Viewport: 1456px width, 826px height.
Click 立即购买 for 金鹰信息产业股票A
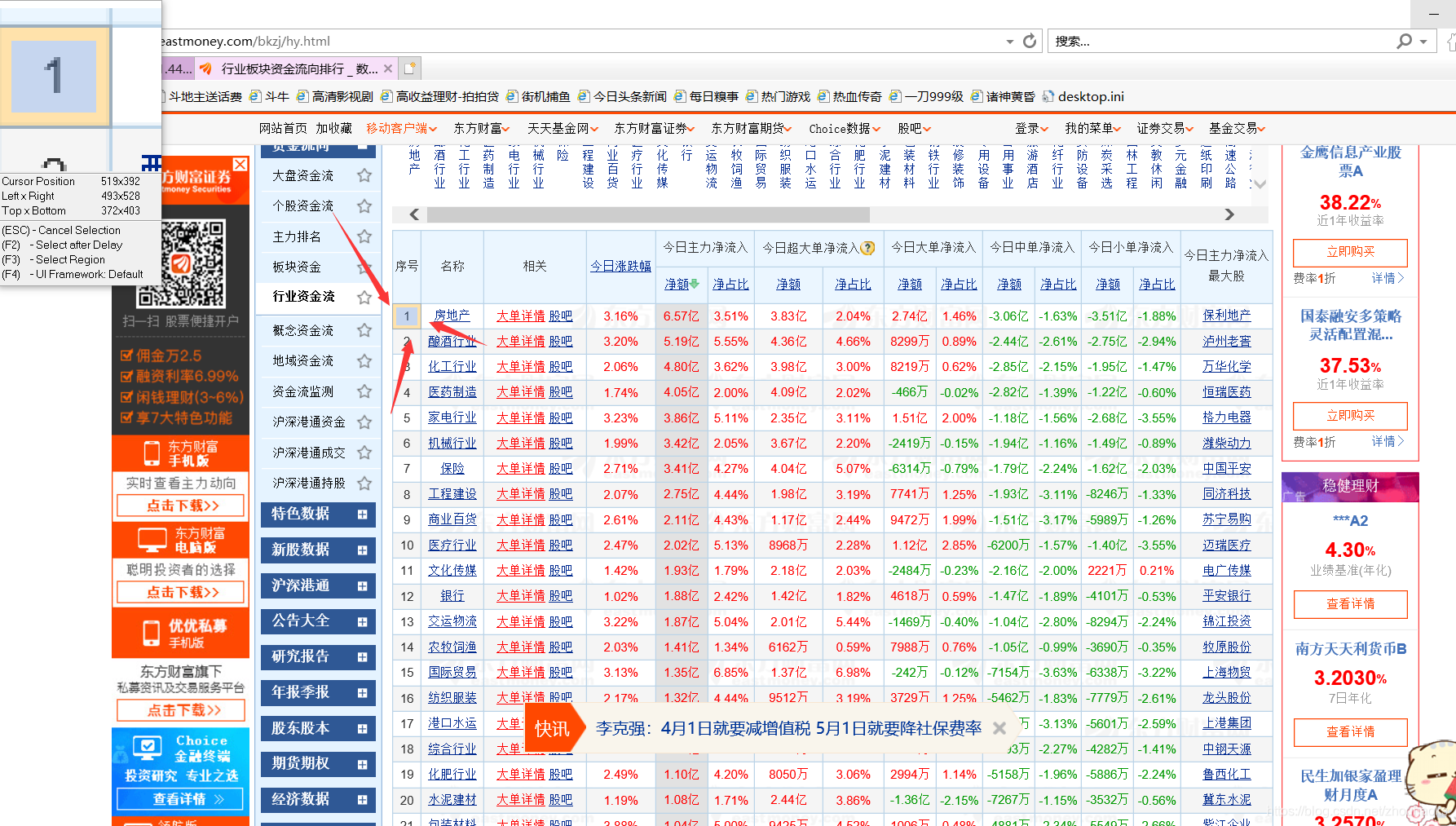(x=1350, y=252)
